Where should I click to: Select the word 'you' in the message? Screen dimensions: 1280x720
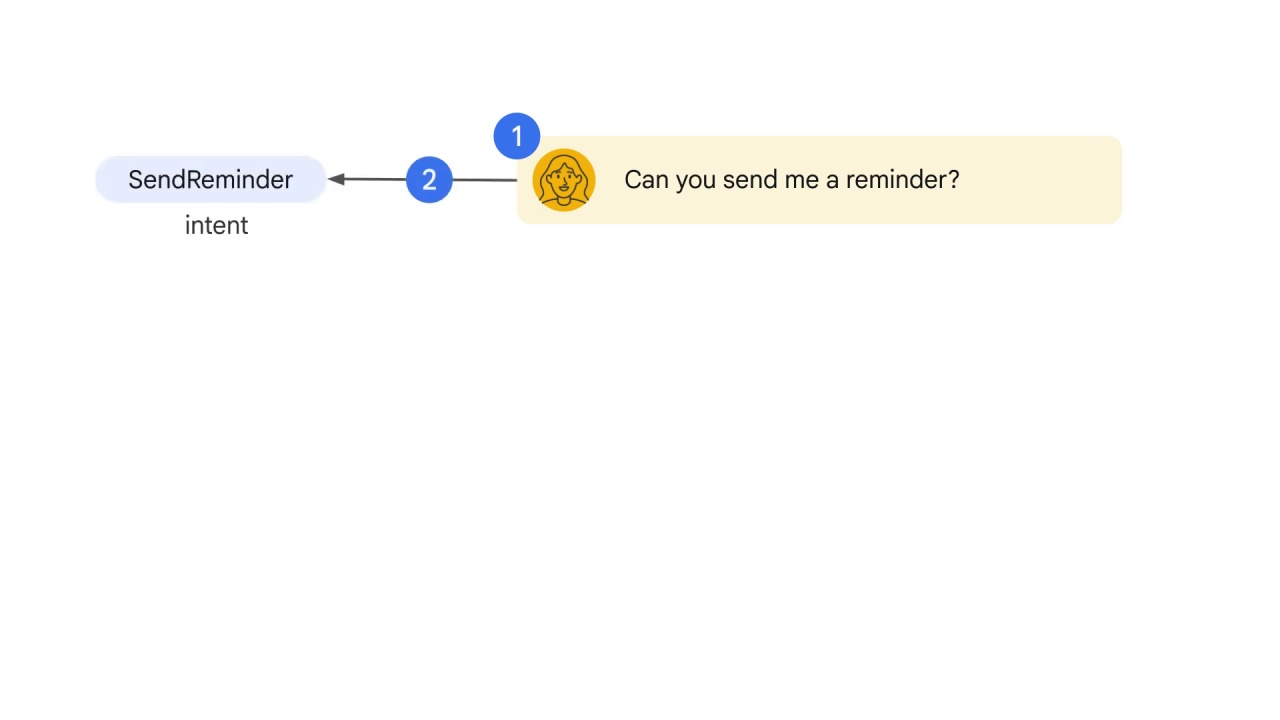696,182
